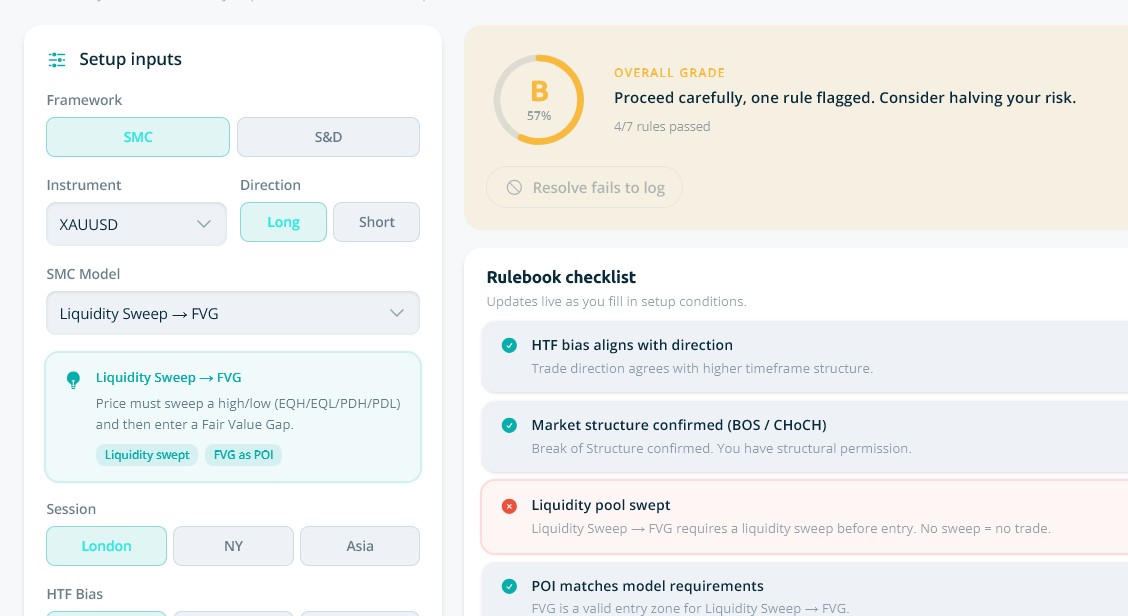Click red cross icon for Liquidity pool swept
Image resolution: width=1128 pixels, height=616 pixels.
tap(509, 506)
